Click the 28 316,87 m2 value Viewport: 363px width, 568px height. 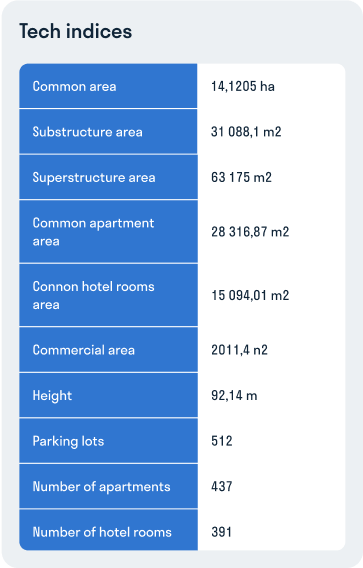pyautogui.click(x=250, y=232)
